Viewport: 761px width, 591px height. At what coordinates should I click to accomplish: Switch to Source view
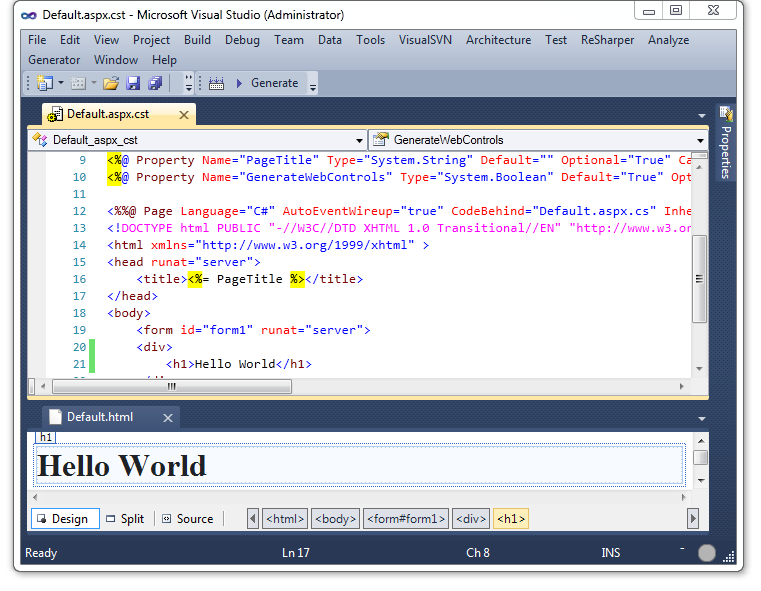point(188,519)
